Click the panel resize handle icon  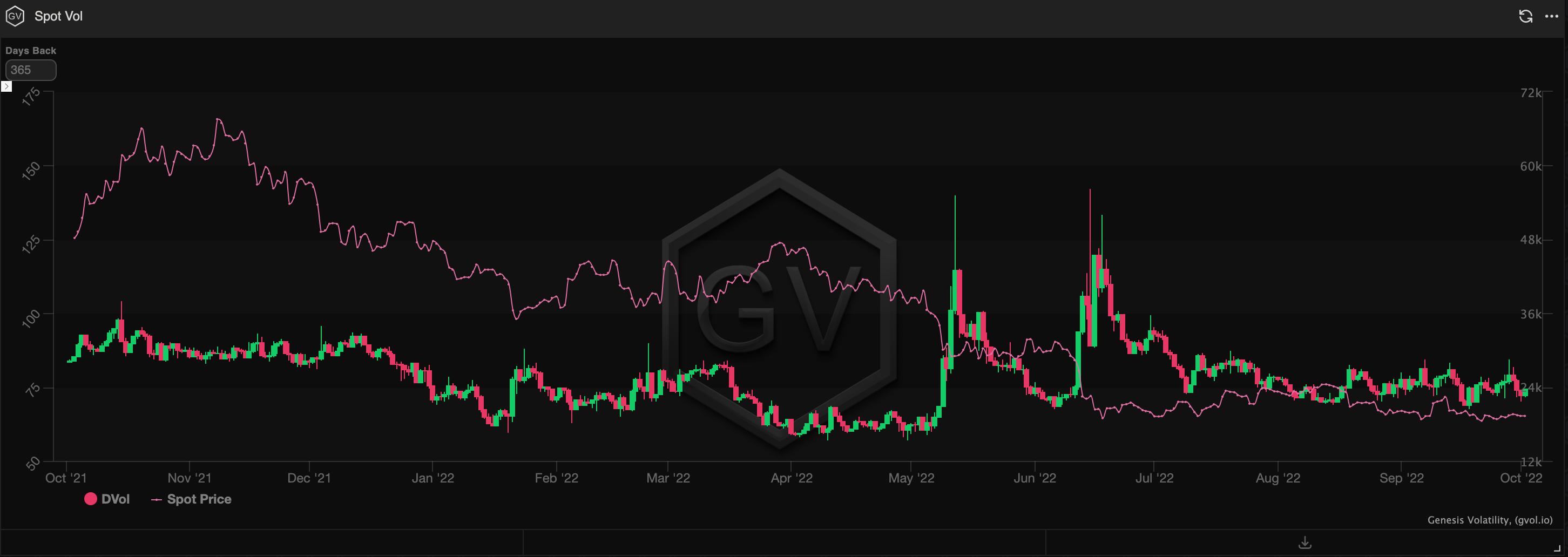click(x=1557, y=548)
